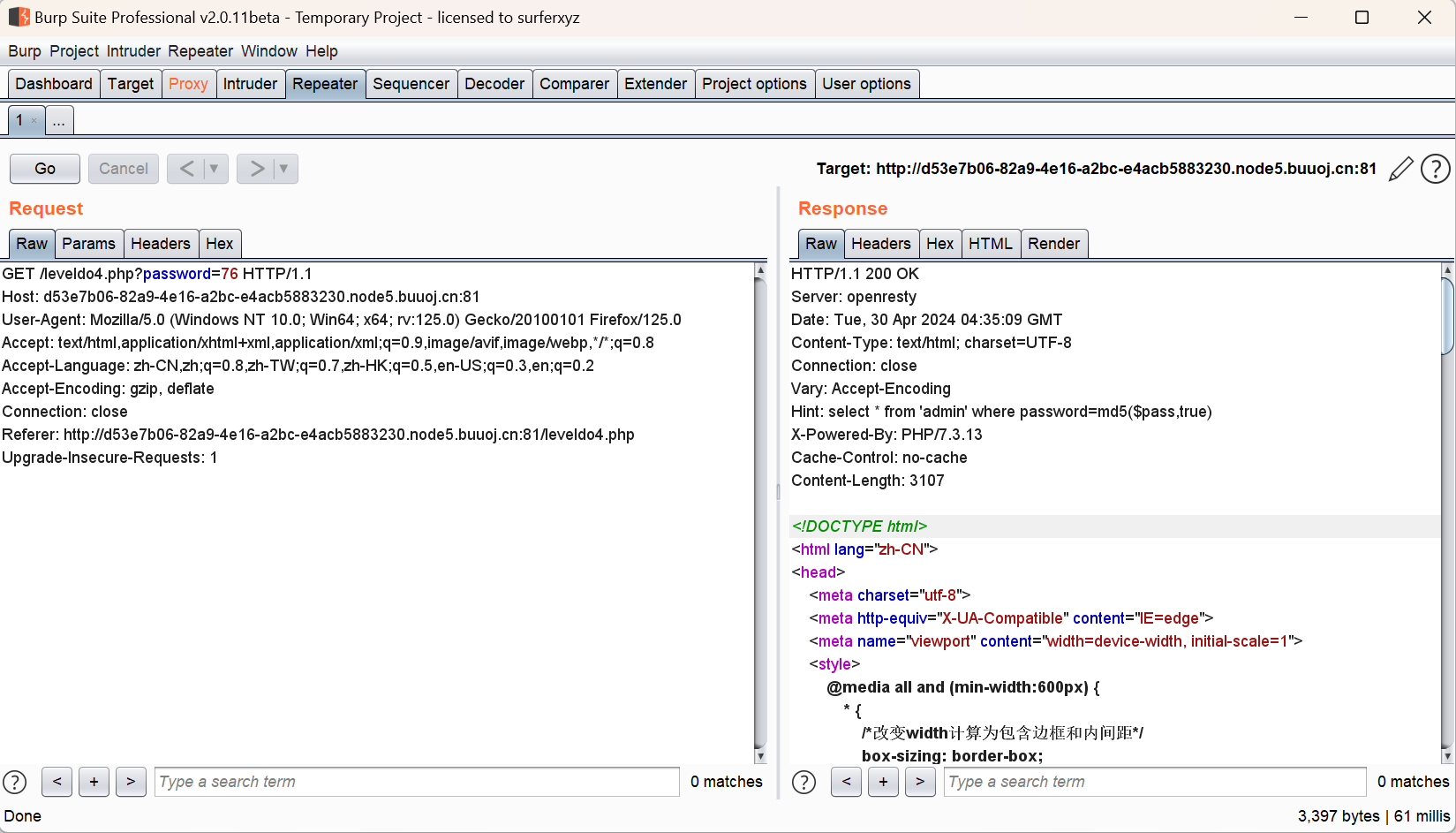
Task: Focus the response search term field
Action: click(x=1155, y=782)
